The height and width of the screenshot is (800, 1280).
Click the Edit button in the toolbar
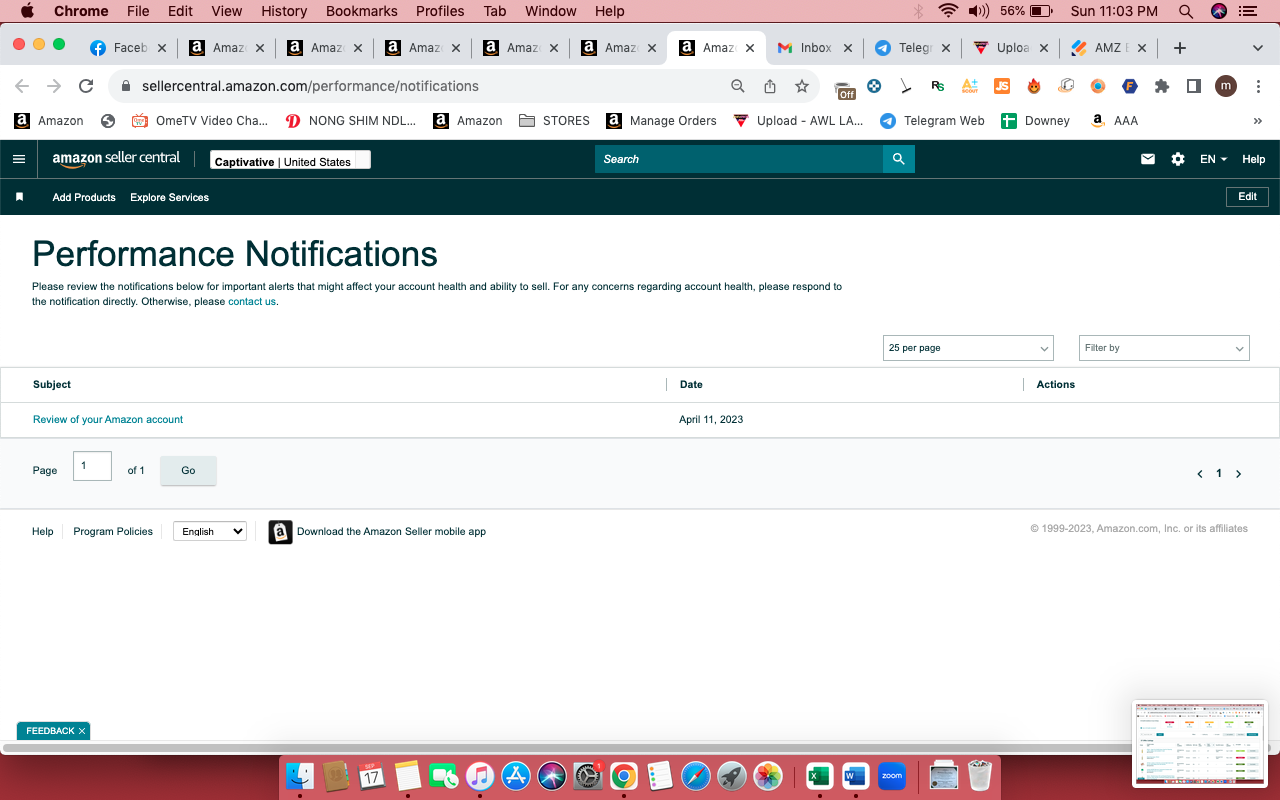tap(1247, 197)
